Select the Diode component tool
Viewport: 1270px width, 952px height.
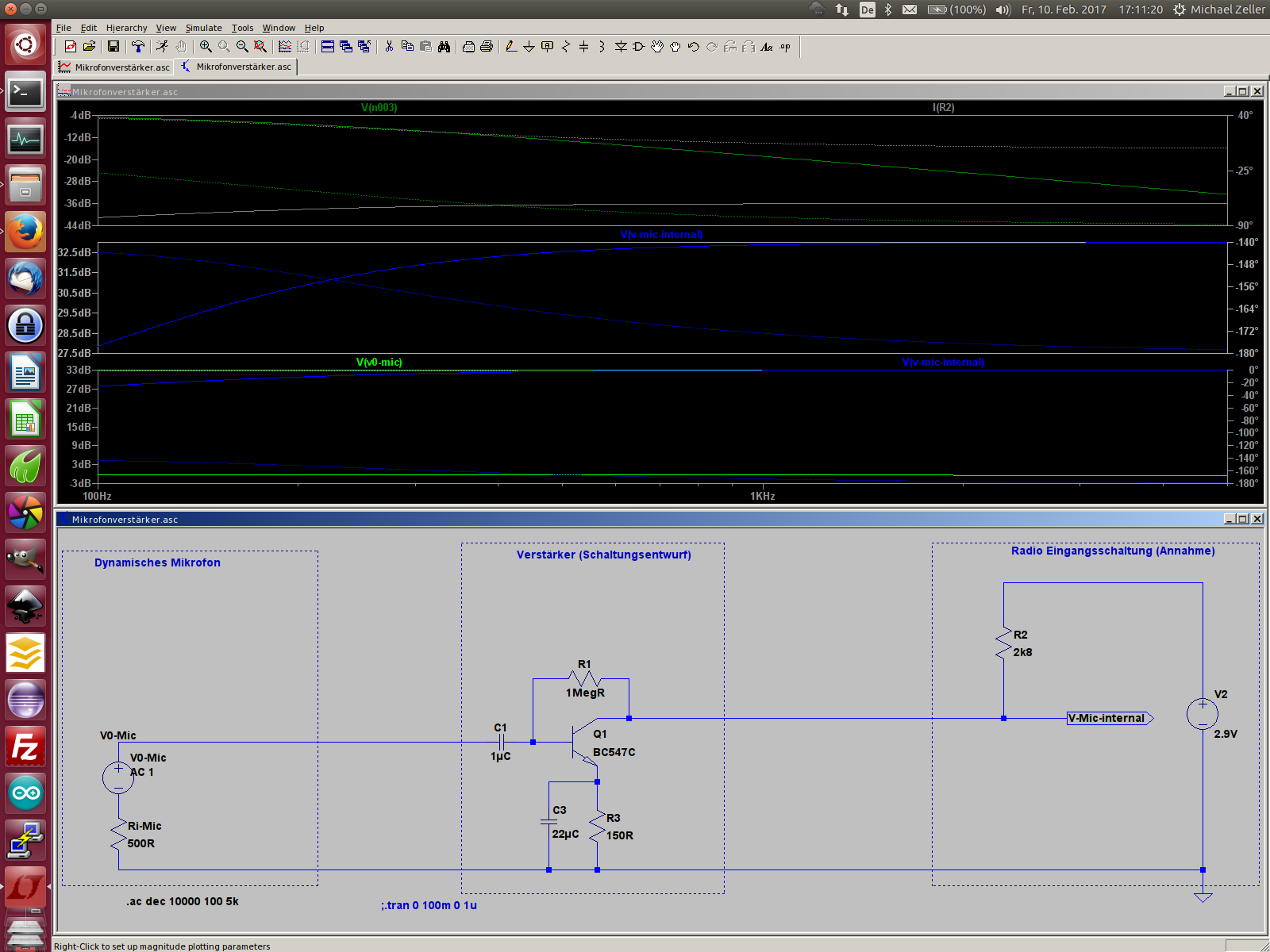click(x=621, y=47)
